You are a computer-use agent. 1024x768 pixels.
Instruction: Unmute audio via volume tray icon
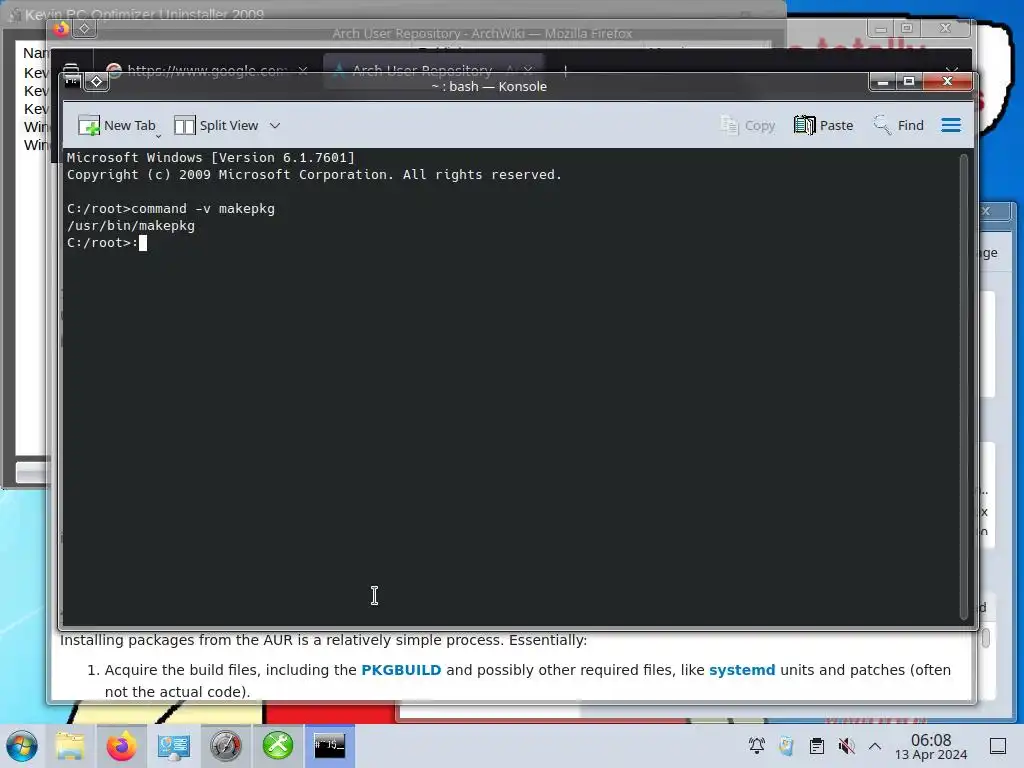coord(846,746)
